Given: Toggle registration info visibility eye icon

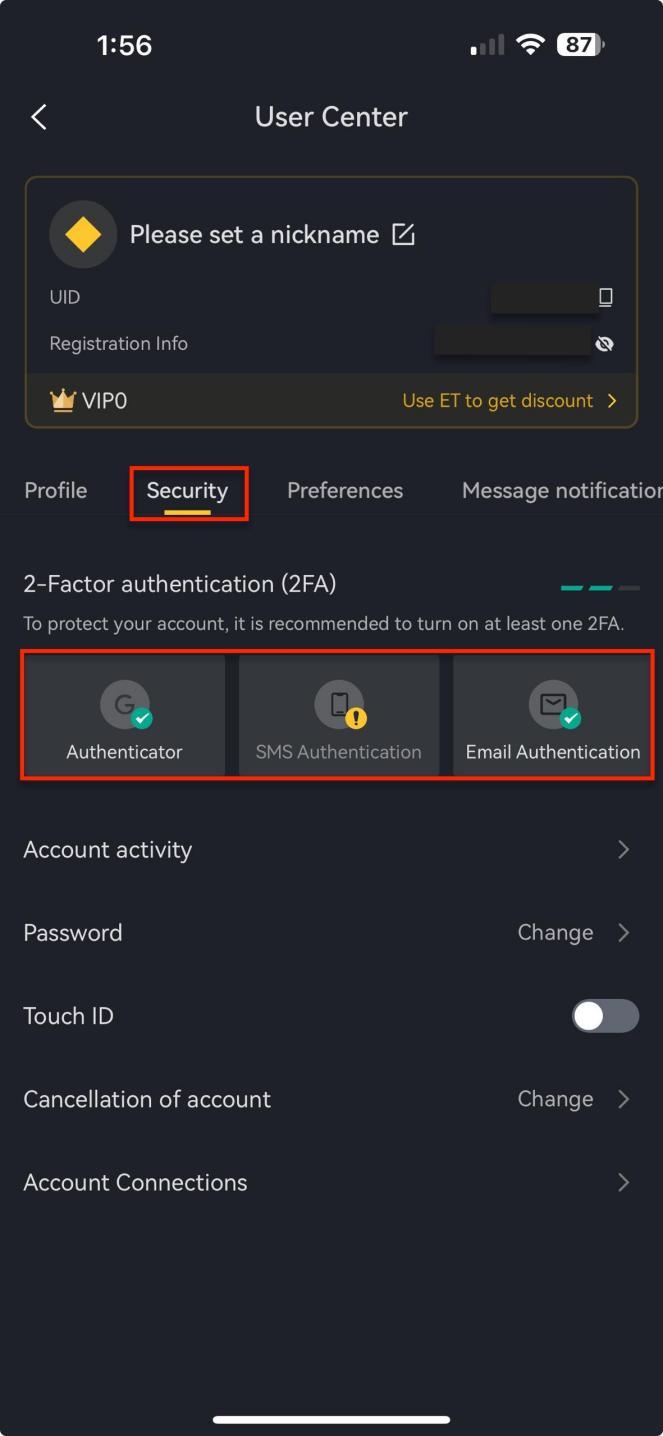Looking at the screenshot, I should point(604,344).
